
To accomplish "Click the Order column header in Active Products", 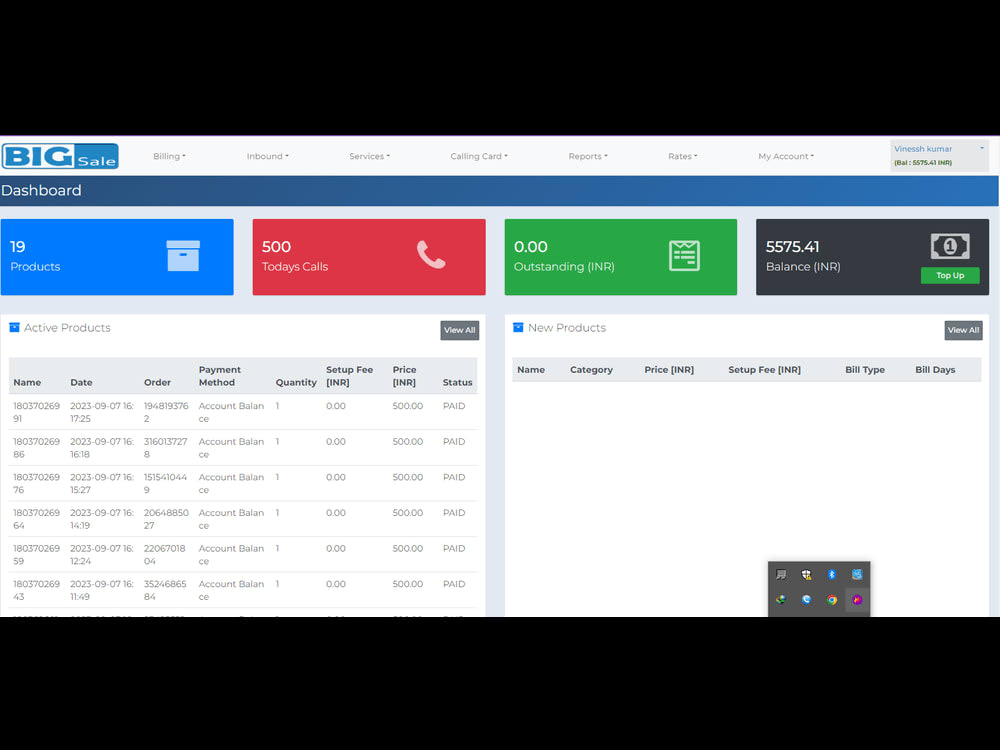I will 158,383.
